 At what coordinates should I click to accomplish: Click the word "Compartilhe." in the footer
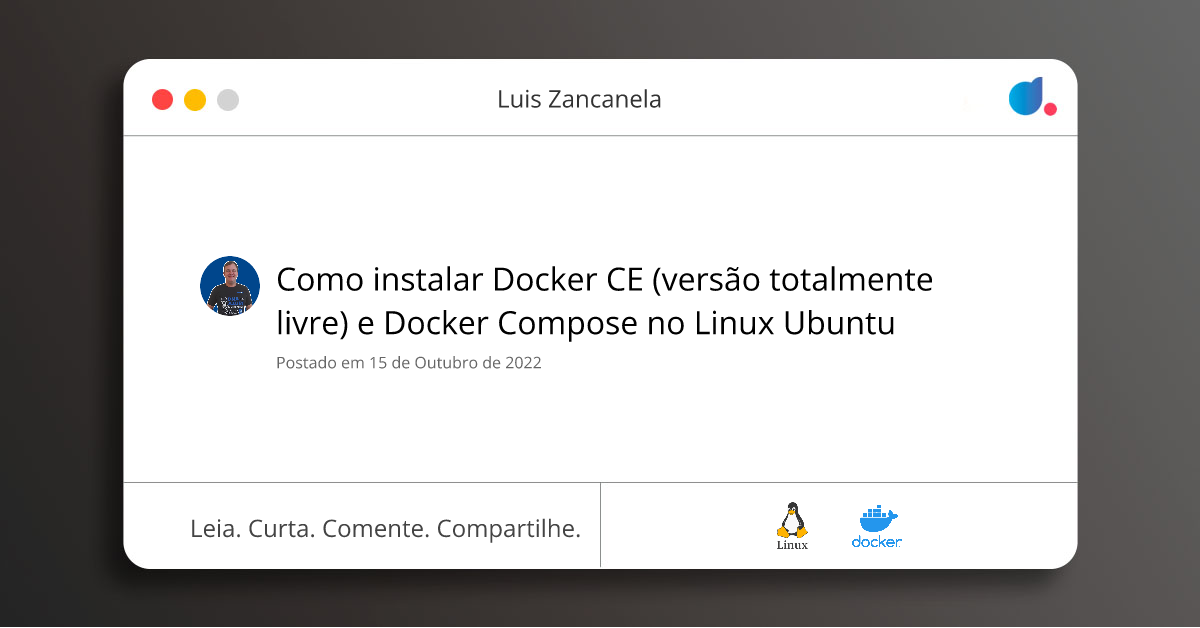(509, 528)
